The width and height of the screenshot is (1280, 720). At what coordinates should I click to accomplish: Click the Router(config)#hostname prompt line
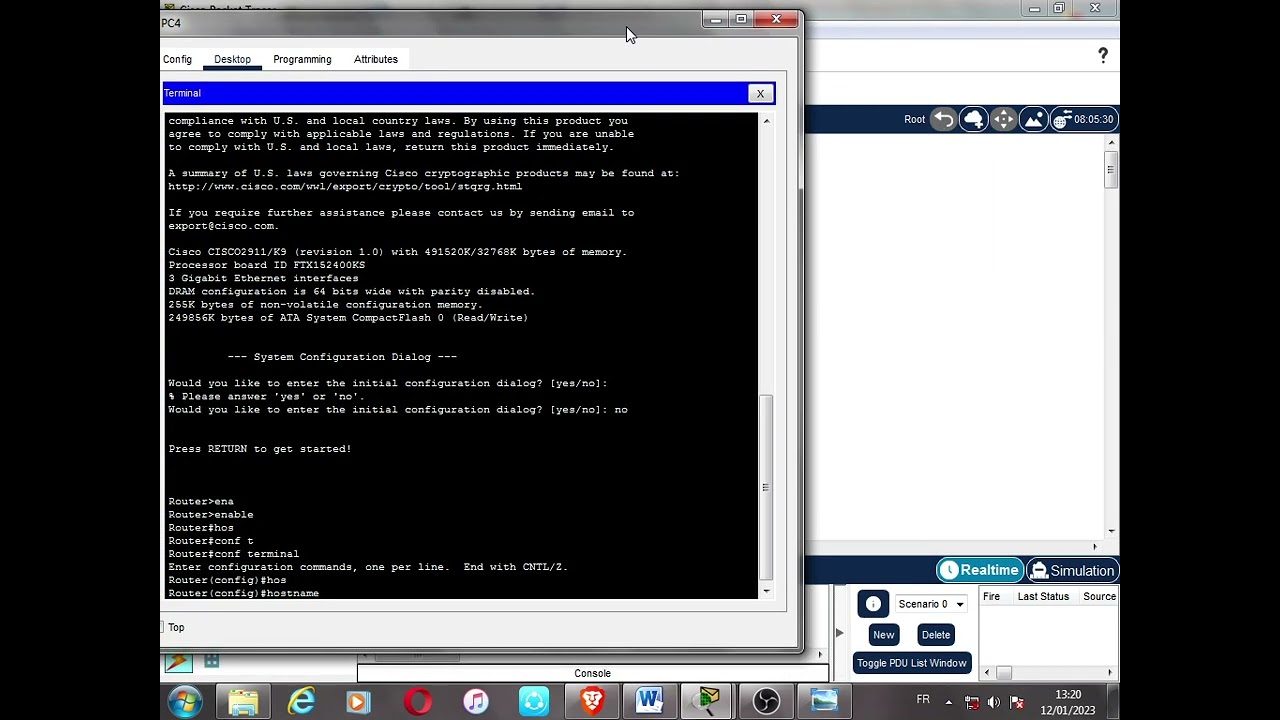244,593
